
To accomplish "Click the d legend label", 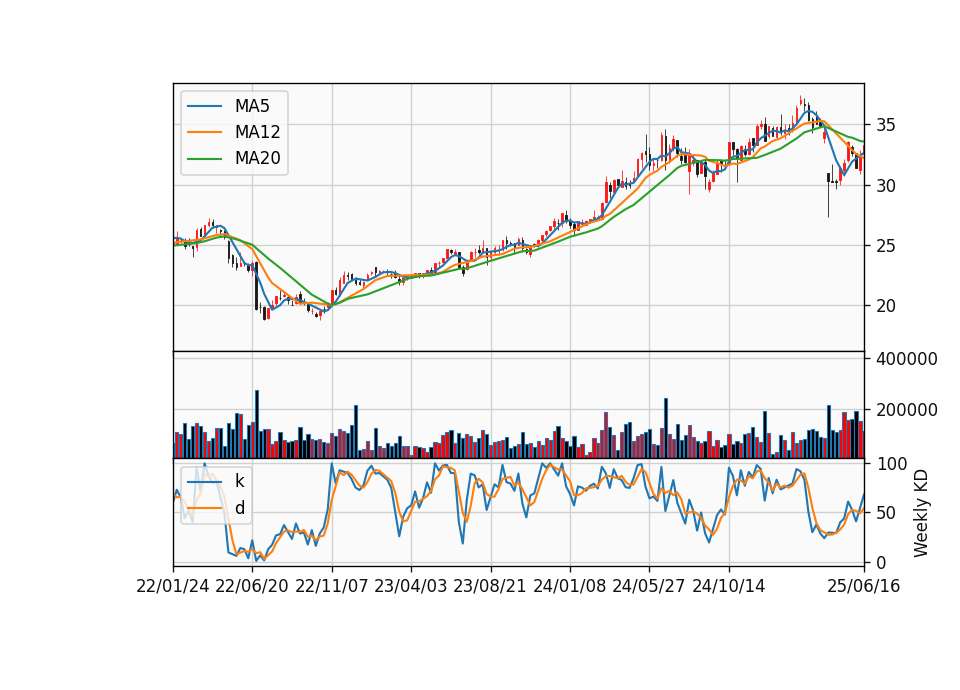I will [x=240, y=508].
